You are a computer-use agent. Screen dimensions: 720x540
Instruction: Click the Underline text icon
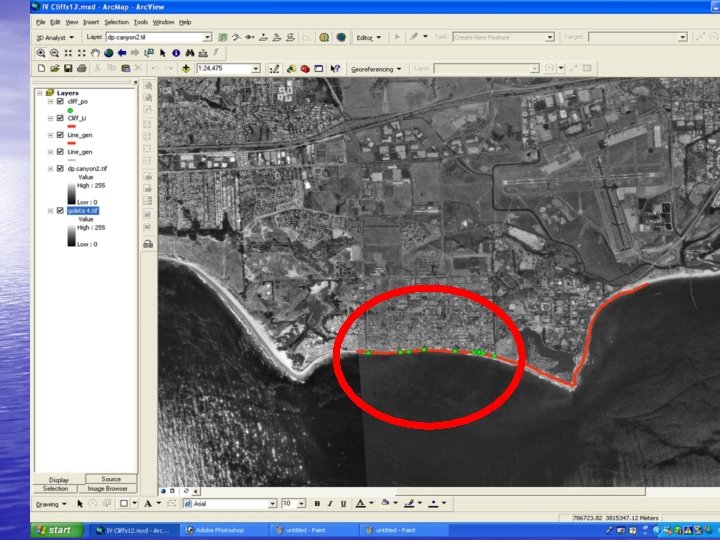click(343, 504)
